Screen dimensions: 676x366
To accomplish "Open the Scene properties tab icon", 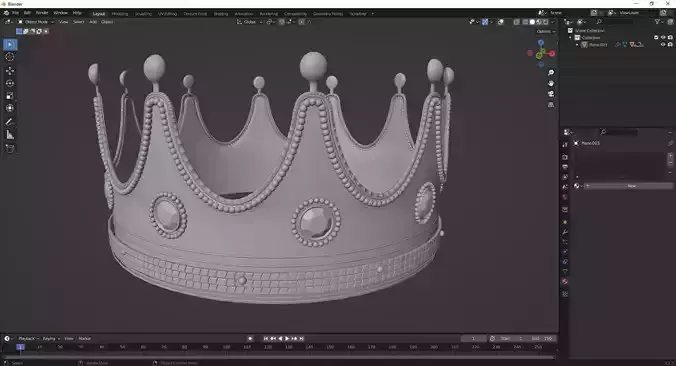I will point(565,187).
